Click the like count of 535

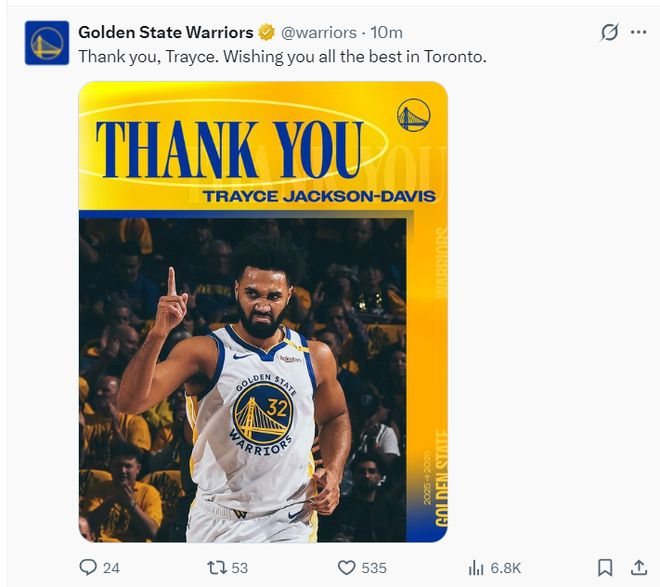coord(374,567)
